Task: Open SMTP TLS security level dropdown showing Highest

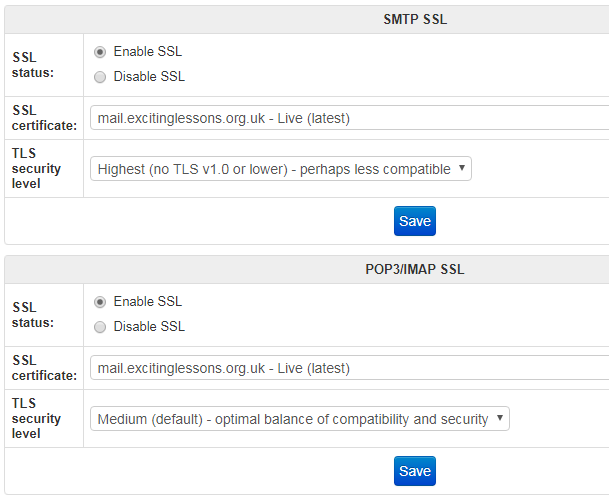Action: click(x=281, y=169)
